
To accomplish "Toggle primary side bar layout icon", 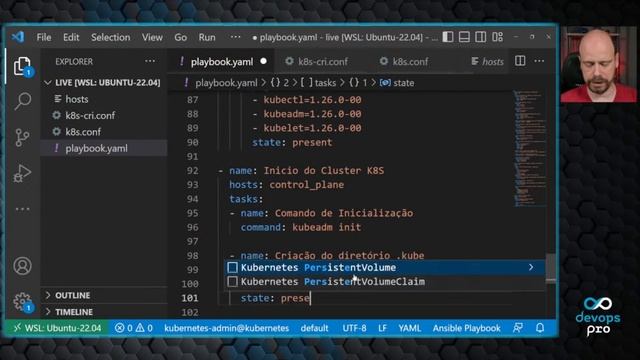I will click(x=448, y=37).
